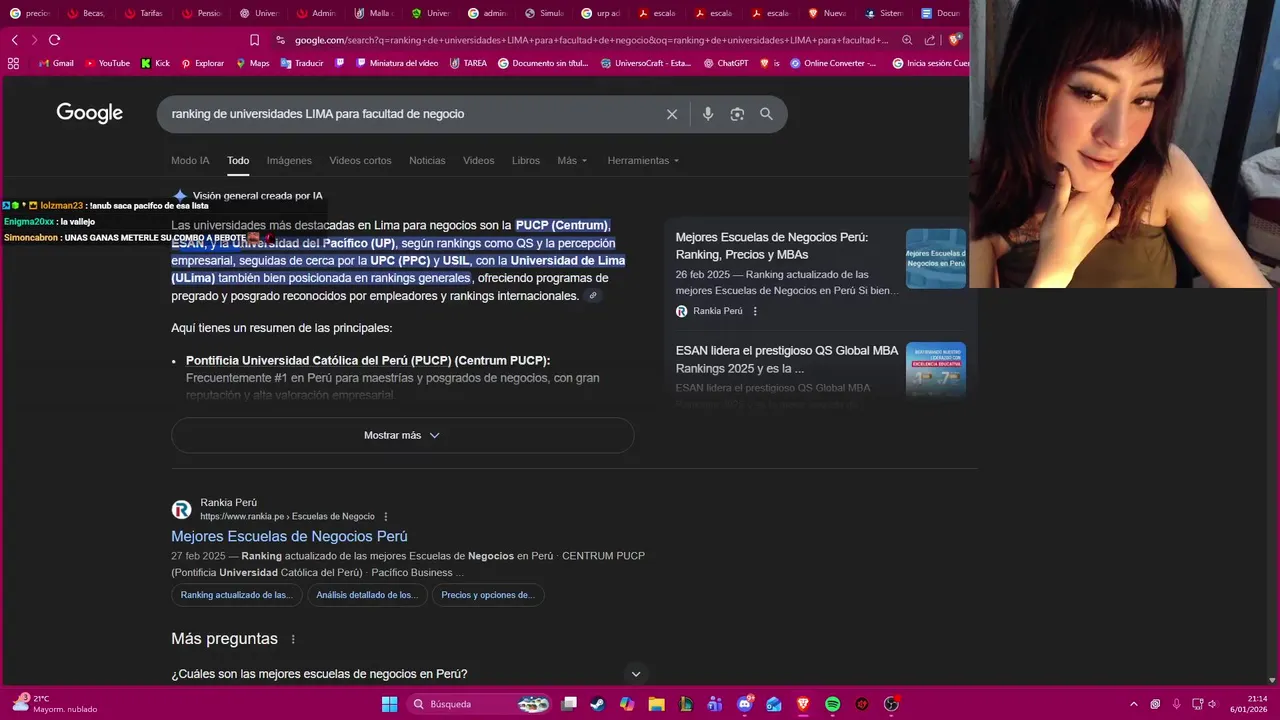The height and width of the screenshot is (720, 1280).
Task: Switch to the Libros tab
Action: (526, 160)
